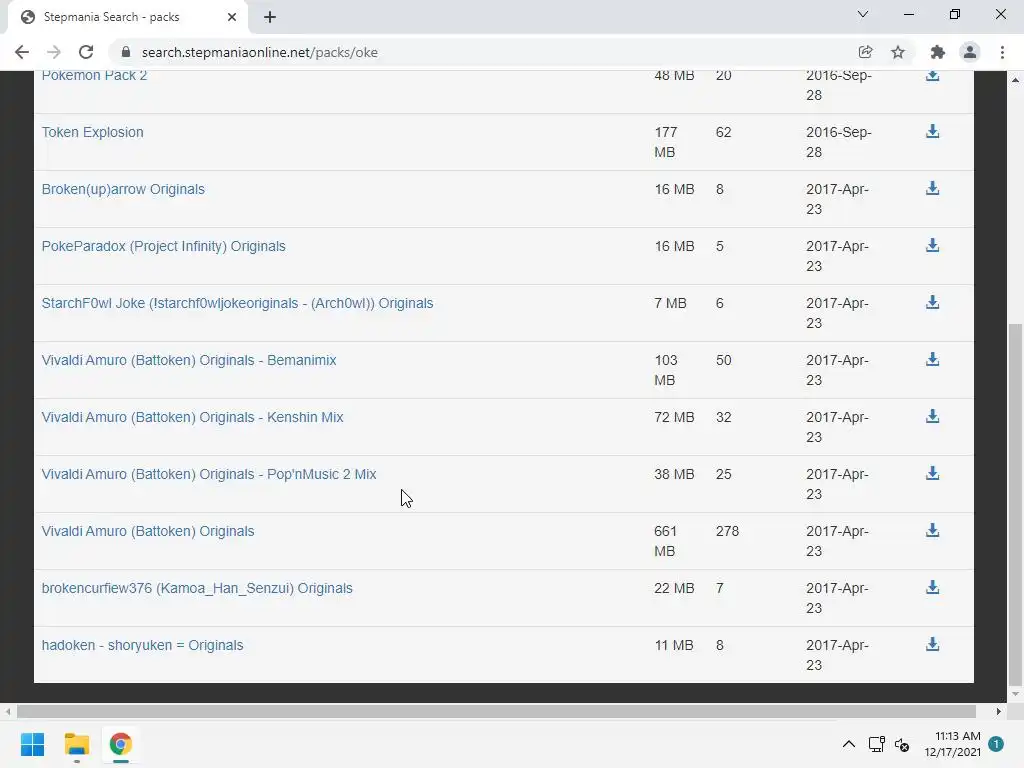Download StarchF0wl Joke Originals pack
This screenshot has height=768, width=1024.
pos(932,302)
